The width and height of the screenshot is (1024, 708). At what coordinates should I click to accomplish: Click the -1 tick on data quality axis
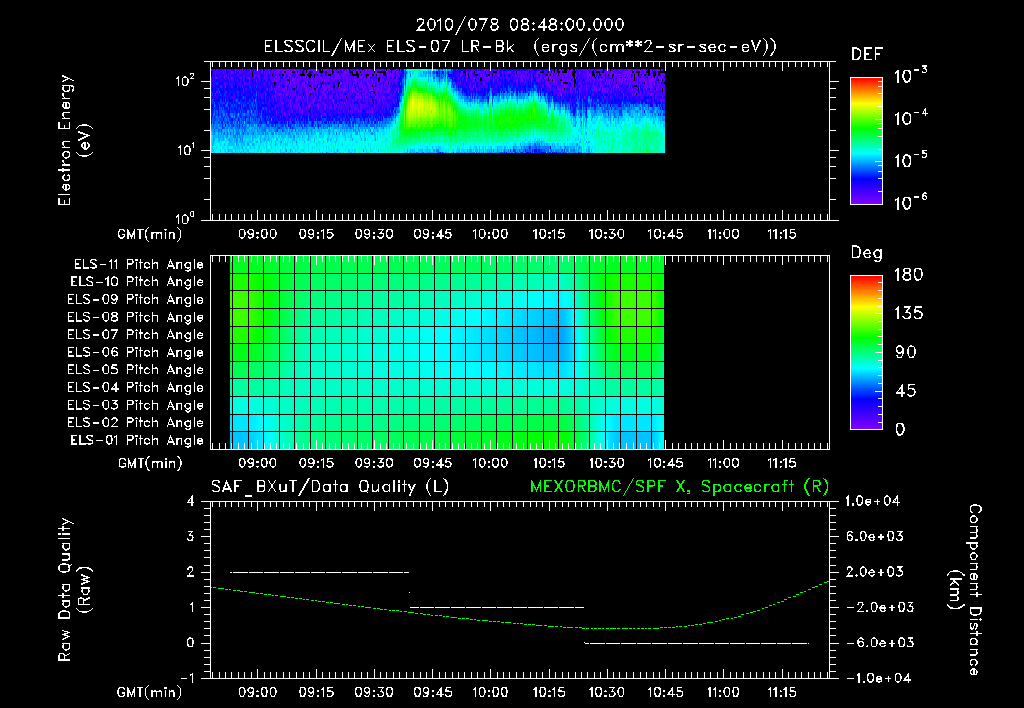pos(187,677)
